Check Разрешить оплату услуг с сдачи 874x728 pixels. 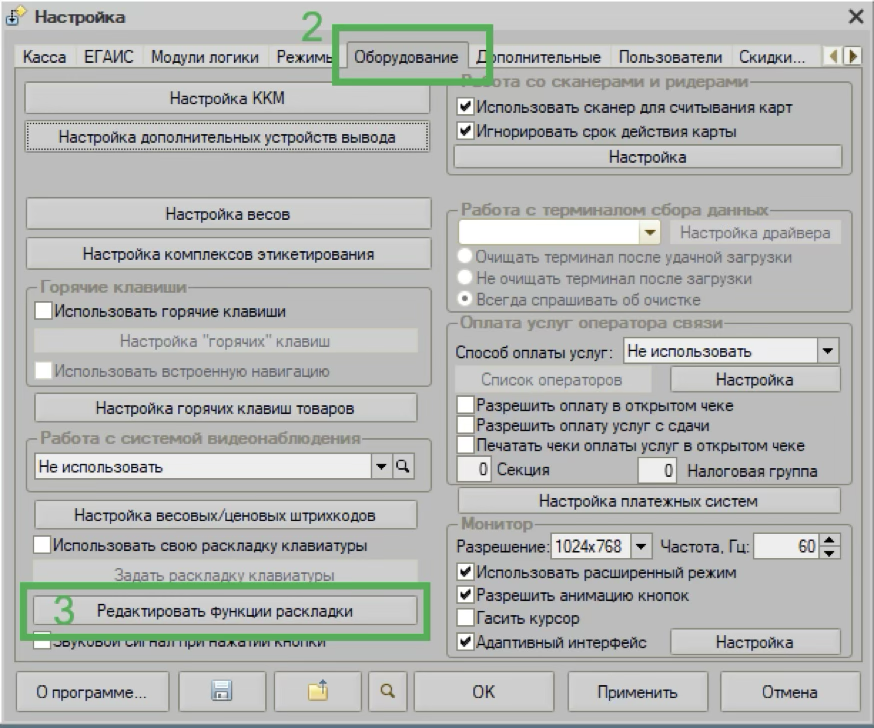point(465,425)
